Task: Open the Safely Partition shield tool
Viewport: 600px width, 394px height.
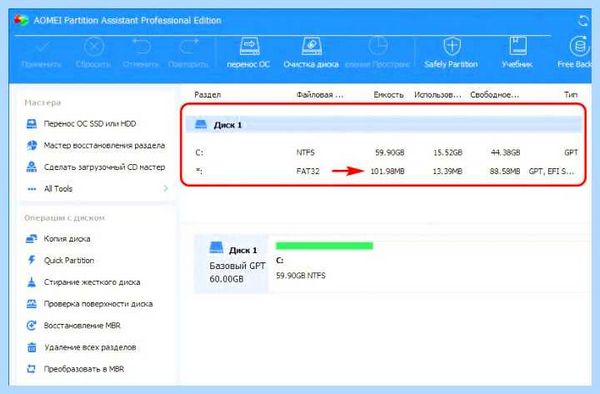Action: click(452, 46)
